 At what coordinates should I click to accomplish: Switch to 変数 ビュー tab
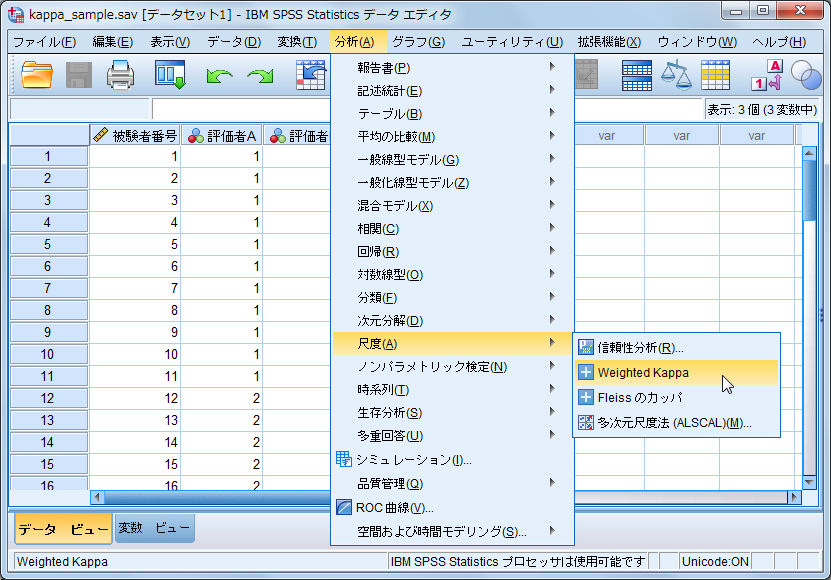click(155, 528)
